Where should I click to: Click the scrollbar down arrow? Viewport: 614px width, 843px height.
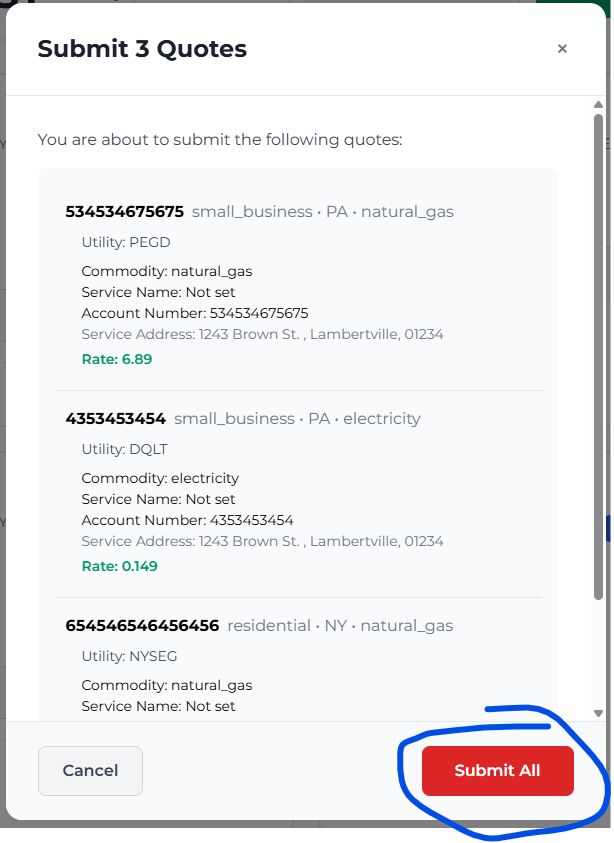598,713
